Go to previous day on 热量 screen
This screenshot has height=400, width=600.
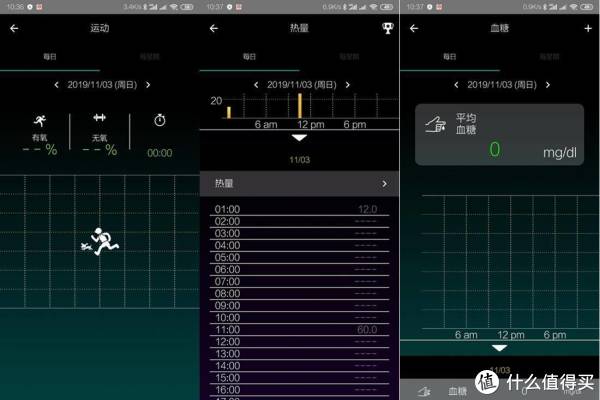point(256,85)
